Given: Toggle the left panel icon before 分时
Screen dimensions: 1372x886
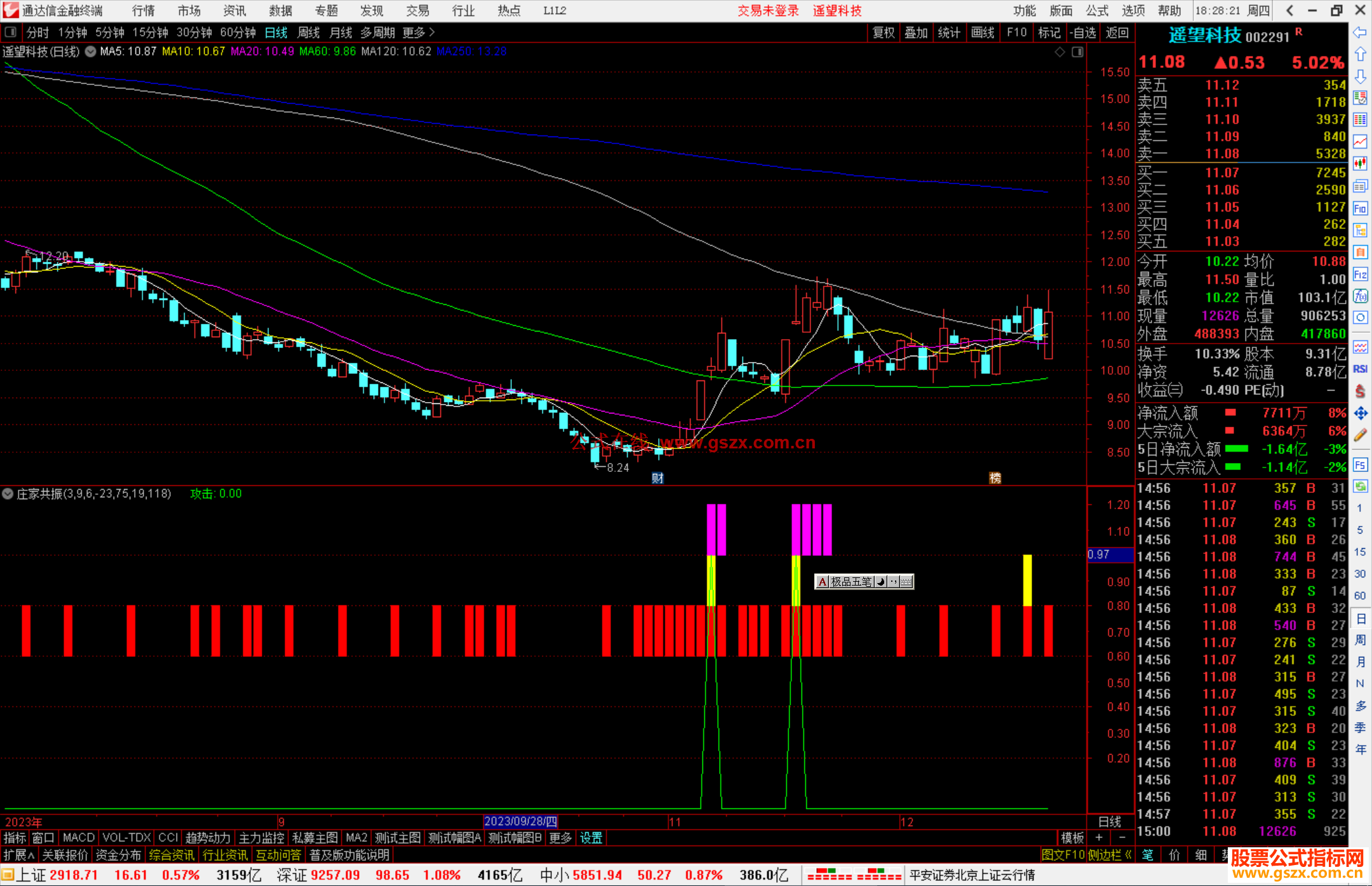Looking at the screenshot, I should click(11, 32).
